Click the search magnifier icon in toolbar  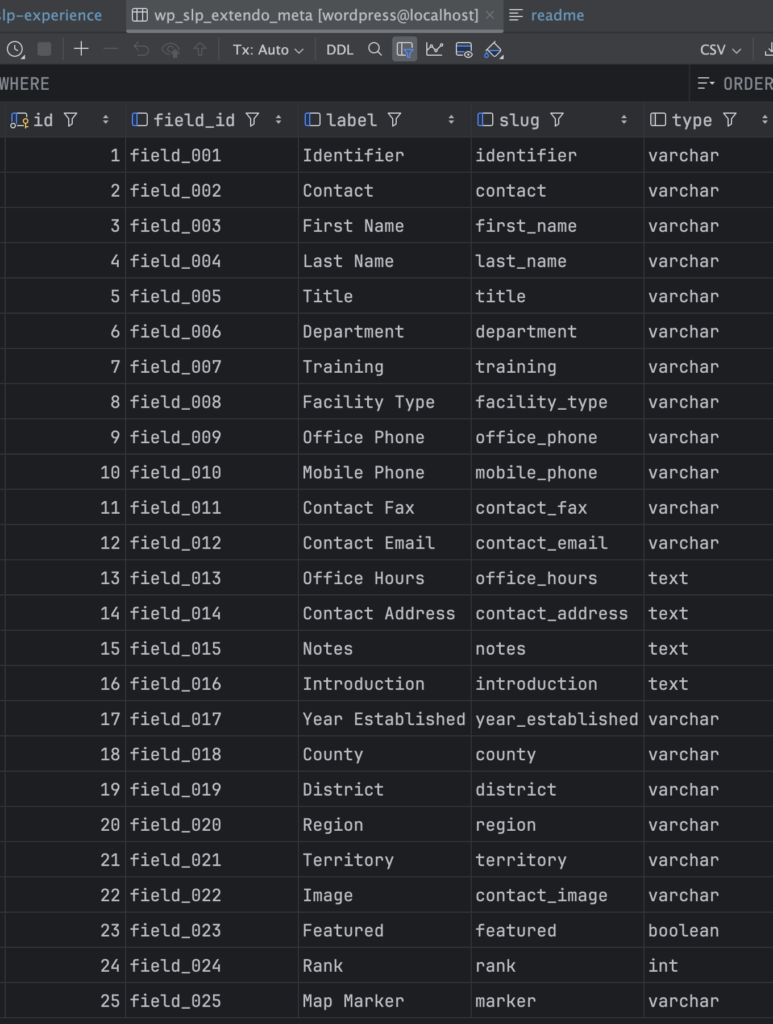(x=374, y=49)
